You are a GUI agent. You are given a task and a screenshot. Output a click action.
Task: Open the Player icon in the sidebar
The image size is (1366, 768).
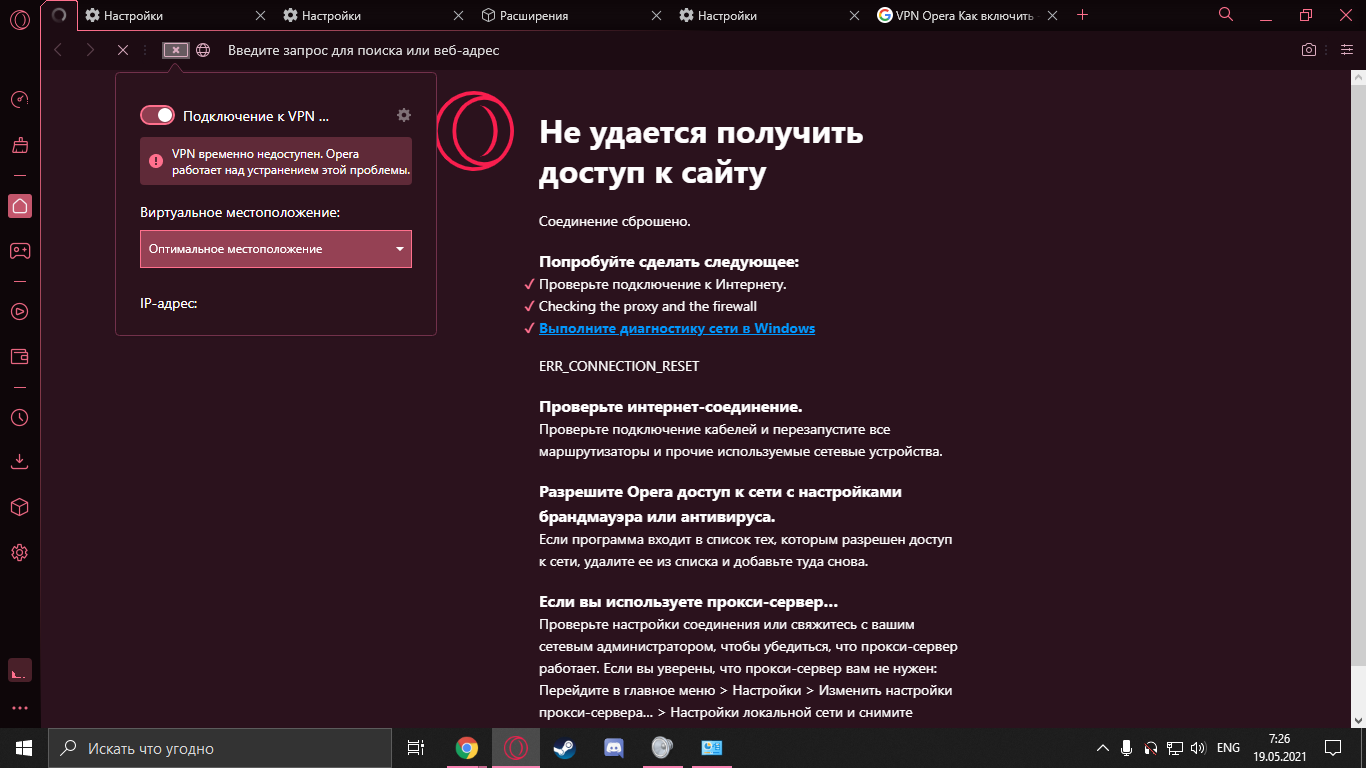click(19, 311)
